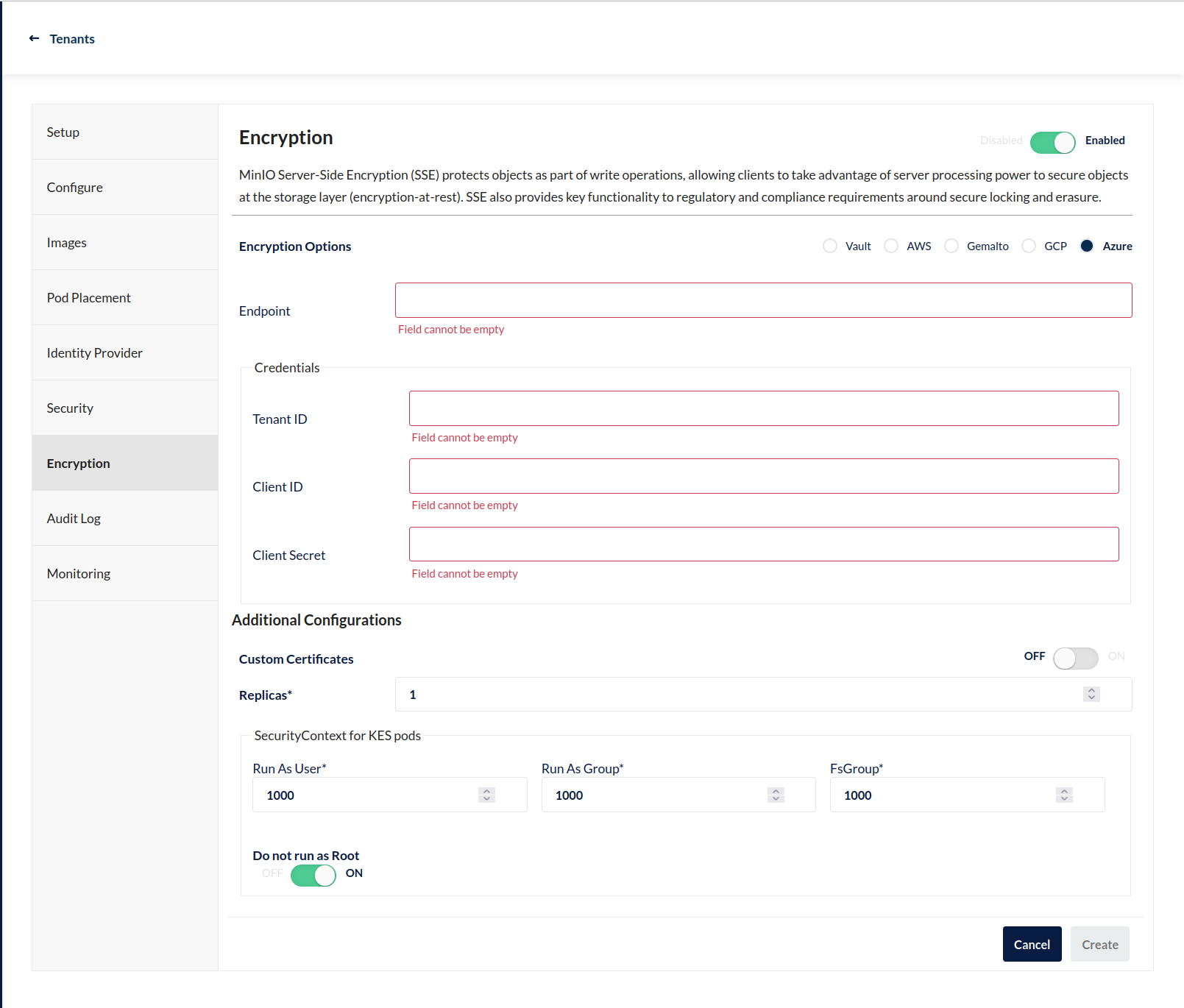Click the Tenant ID input field
The image size is (1184, 1008).
click(x=764, y=408)
